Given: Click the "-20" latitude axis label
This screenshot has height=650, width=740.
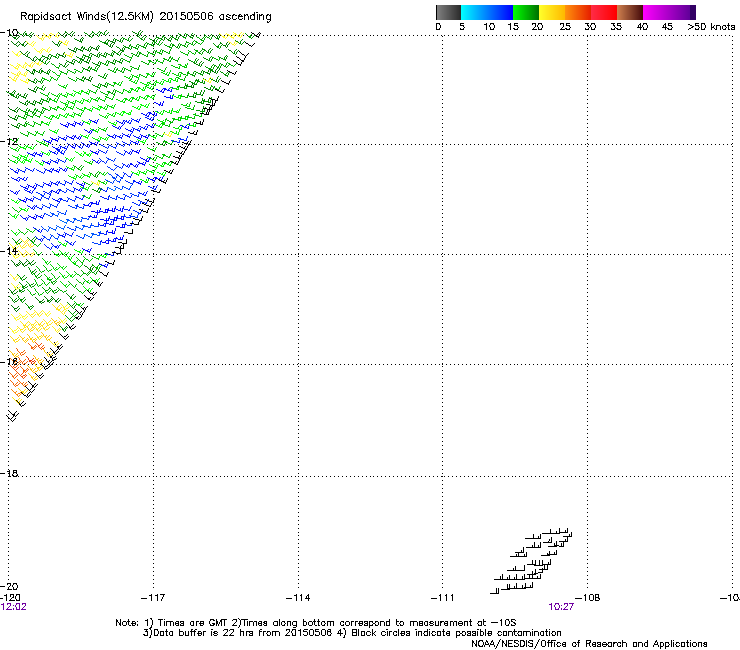Looking at the screenshot, I should (x=9, y=586).
